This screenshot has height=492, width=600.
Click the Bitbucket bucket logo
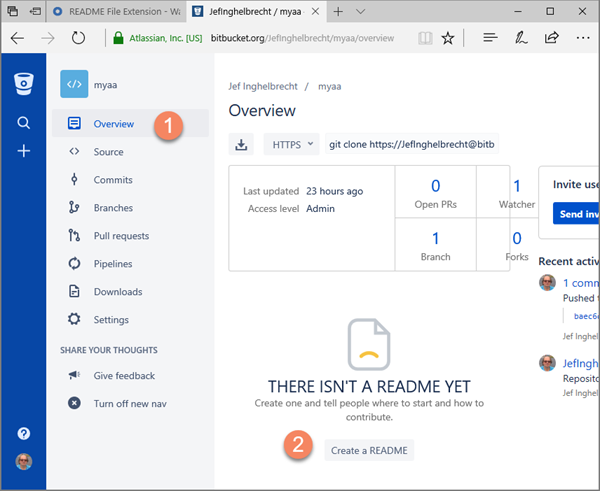coord(24,83)
